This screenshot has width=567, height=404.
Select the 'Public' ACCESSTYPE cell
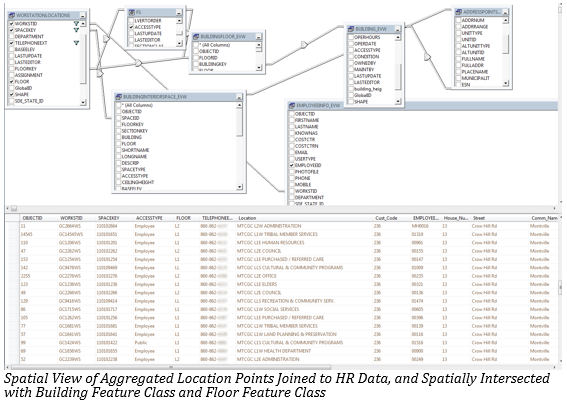[x=141, y=343]
